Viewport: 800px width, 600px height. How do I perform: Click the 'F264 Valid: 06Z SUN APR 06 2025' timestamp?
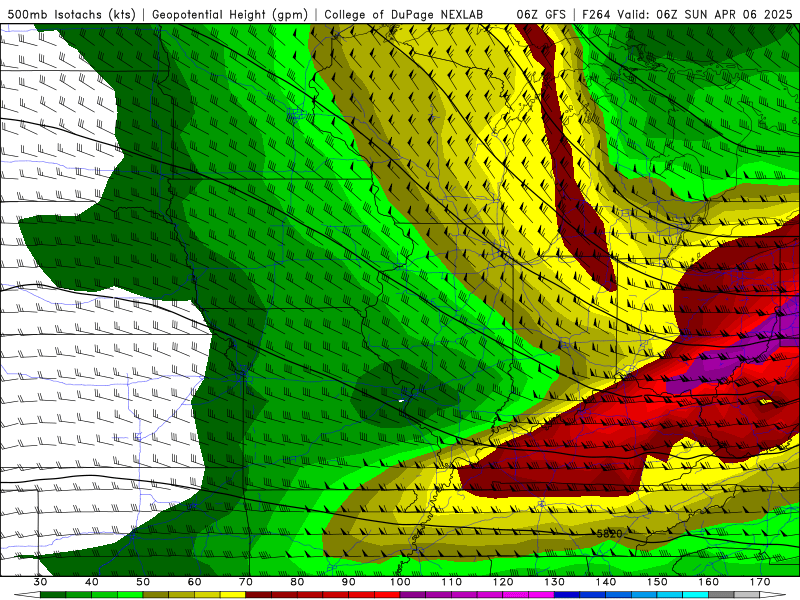click(x=687, y=14)
